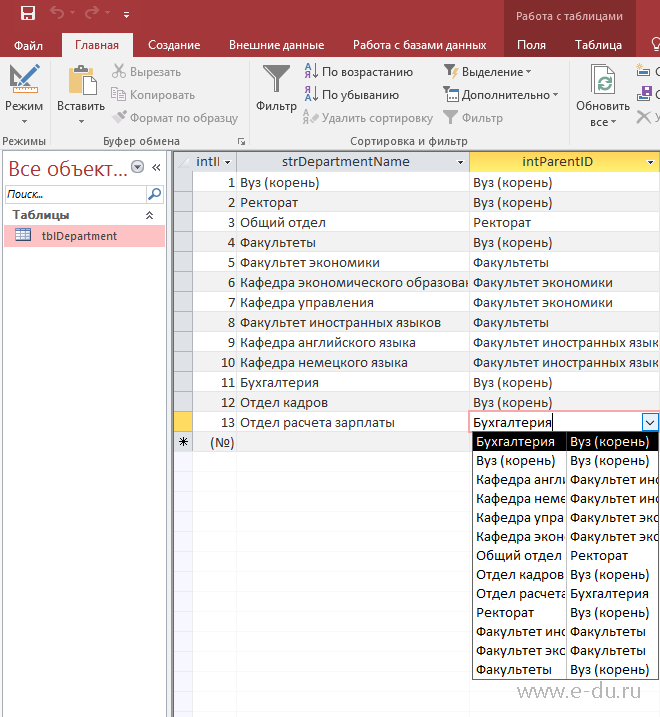Collapse the Таблицы group
The image size is (660, 717).
coord(149,215)
